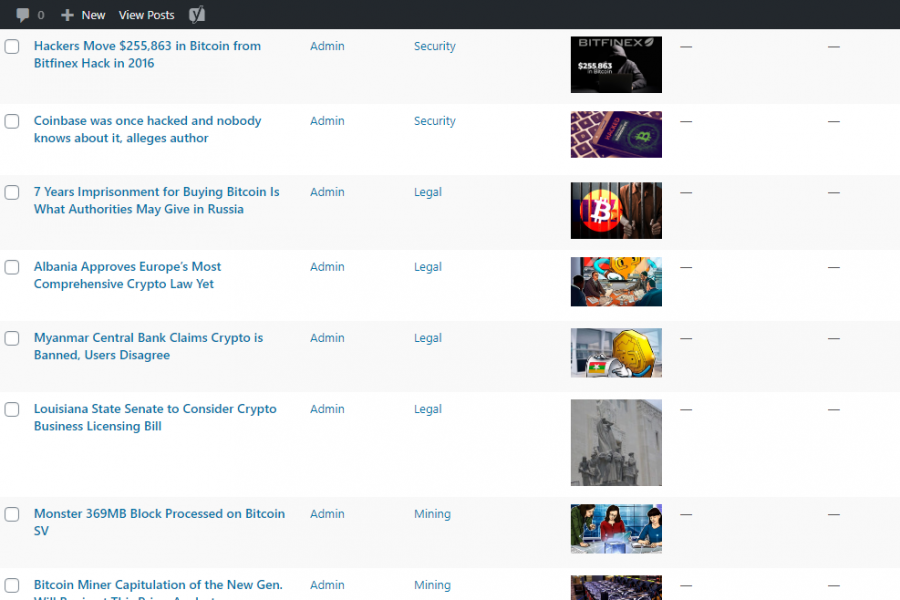Click the Bitfinex hacker featured image thumbnail

click(616, 64)
